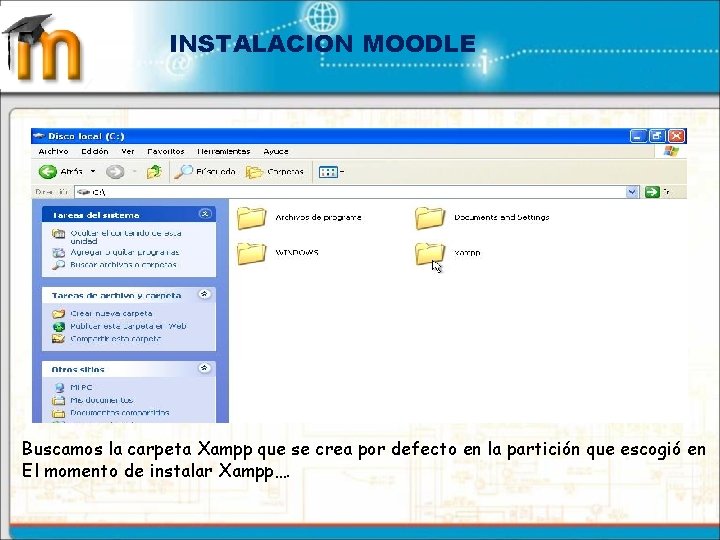Minimize the Disco local (C:) window

tap(638, 136)
